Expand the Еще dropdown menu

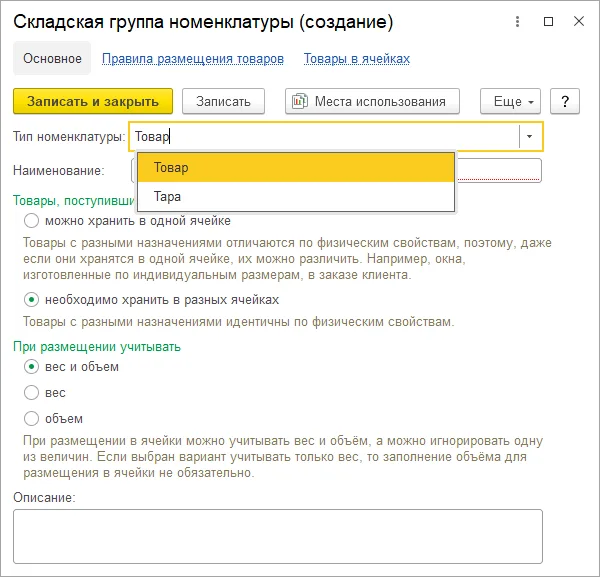(x=510, y=101)
